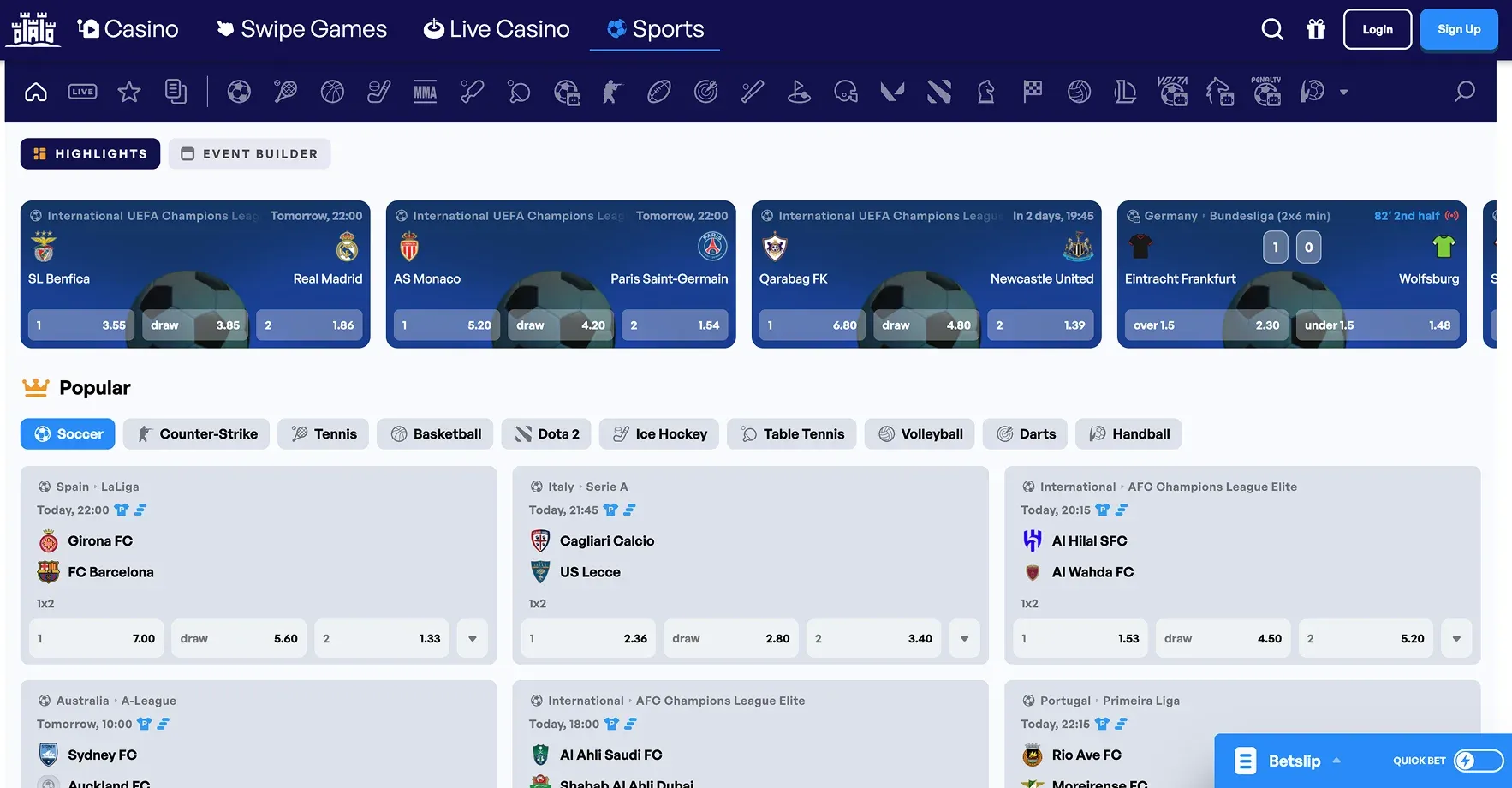This screenshot has width=1512, height=788.
Task: Open the gift promotions icon
Action: click(1316, 29)
